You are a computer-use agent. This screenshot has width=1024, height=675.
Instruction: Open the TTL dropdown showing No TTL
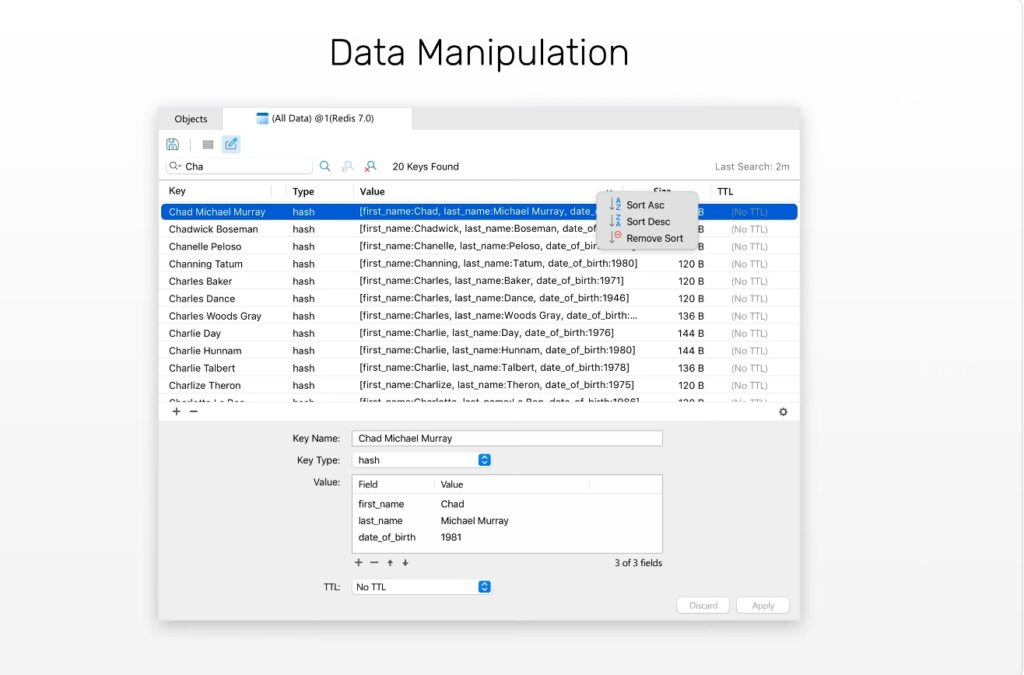(484, 586)
